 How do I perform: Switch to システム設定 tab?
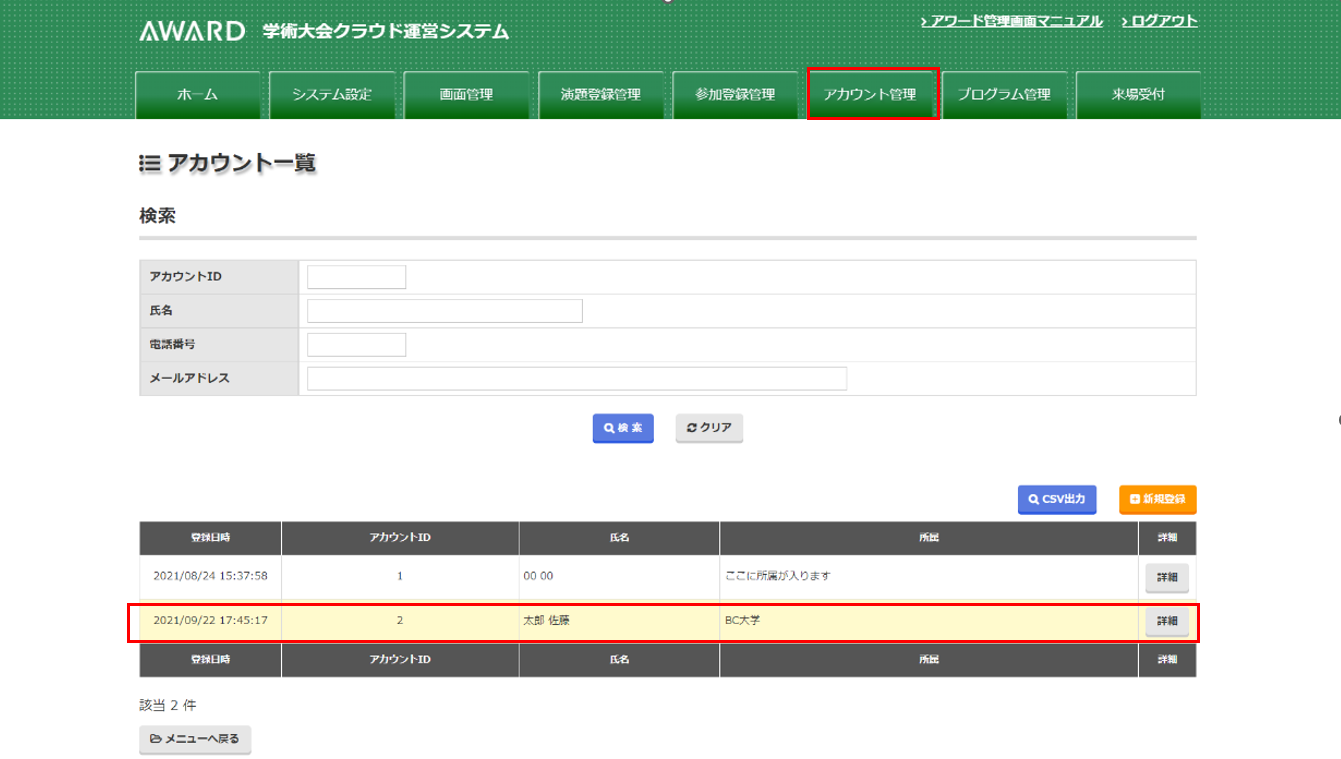tap(332, 95)
